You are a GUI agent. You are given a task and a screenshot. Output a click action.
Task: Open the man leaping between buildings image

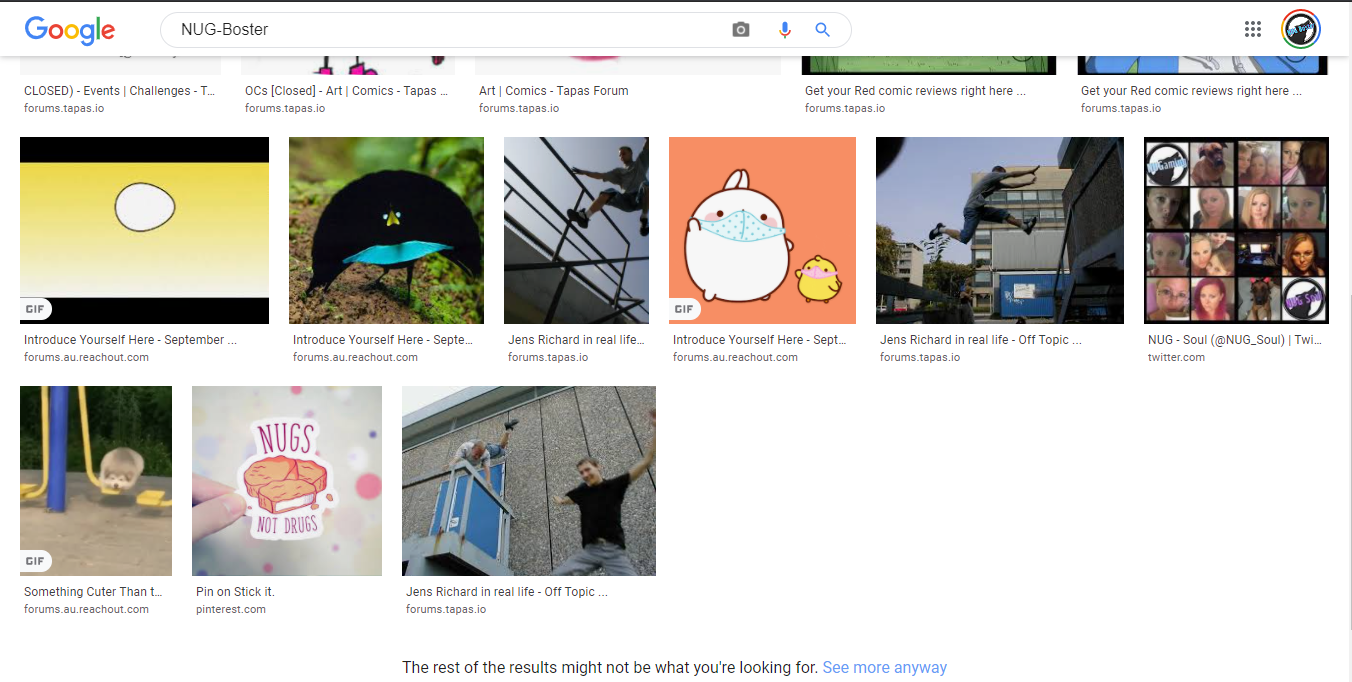pyautogui.click(x=1000, y=230)
